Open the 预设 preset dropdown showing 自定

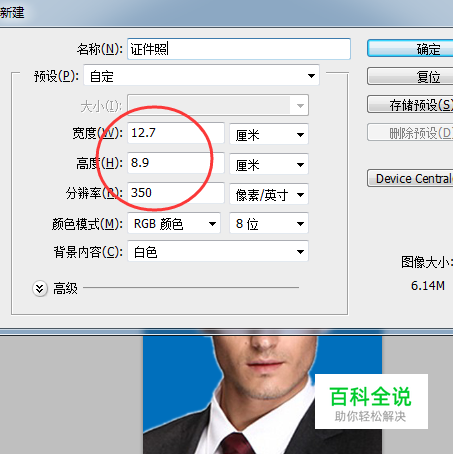(202, 76)
